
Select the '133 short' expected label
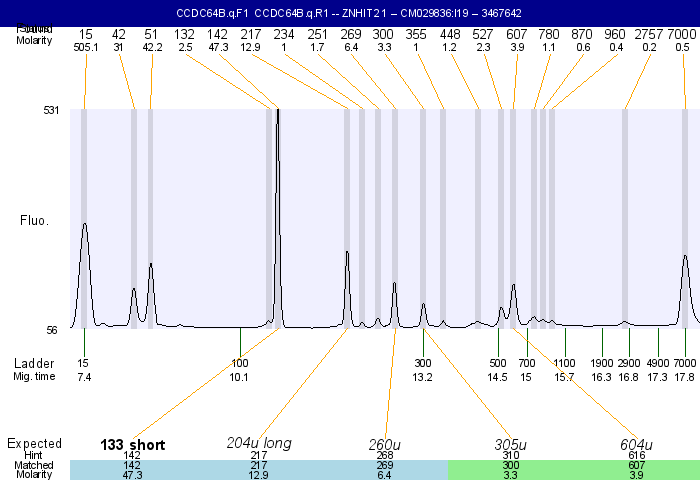(x=132, y=444)
